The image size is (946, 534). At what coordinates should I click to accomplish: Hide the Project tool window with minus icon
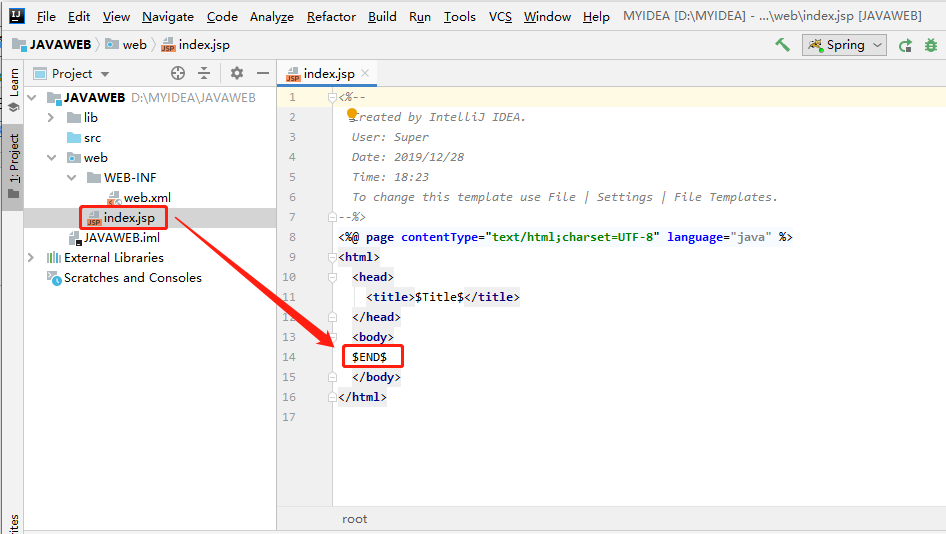coord(262,74)
